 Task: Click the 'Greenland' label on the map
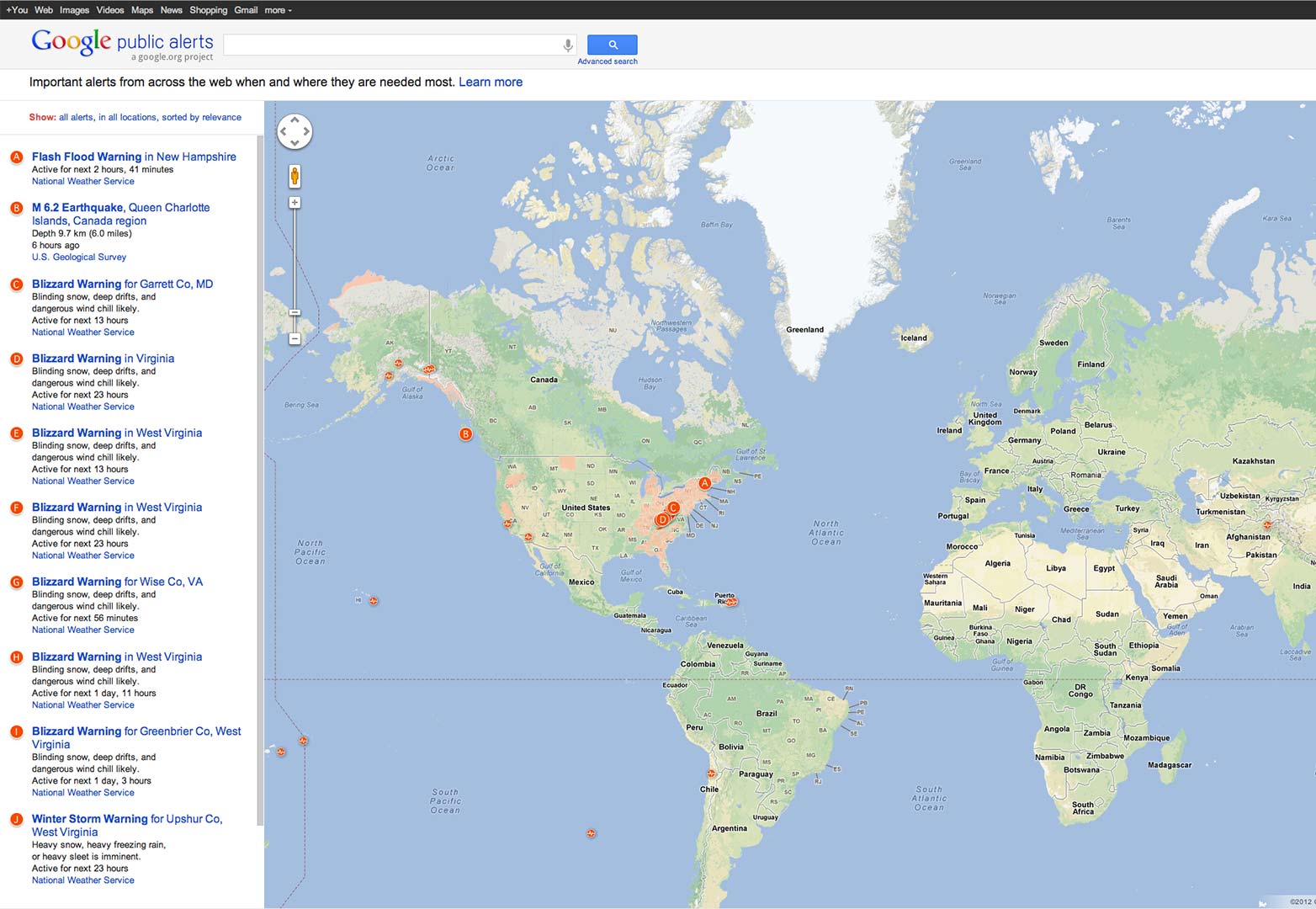804,330
